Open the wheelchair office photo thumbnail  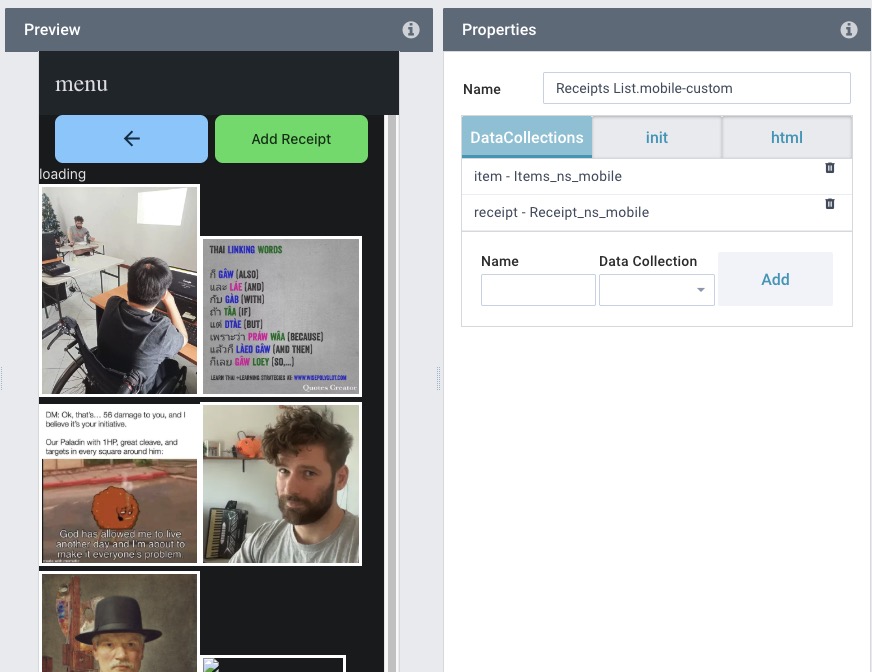pyautogui.click(x=119, y=290)
